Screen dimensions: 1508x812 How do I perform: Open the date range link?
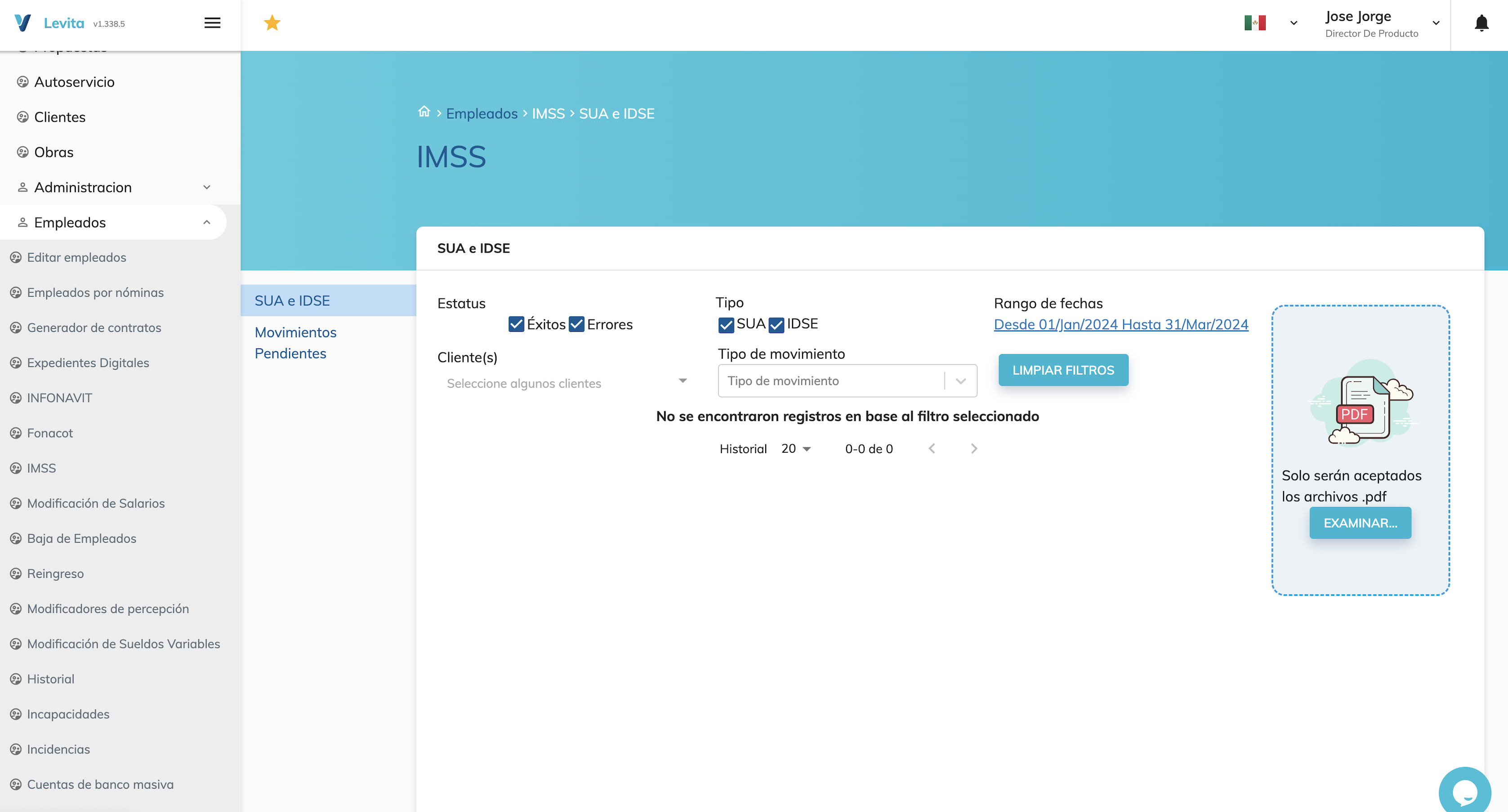[x=1120, y=324]
